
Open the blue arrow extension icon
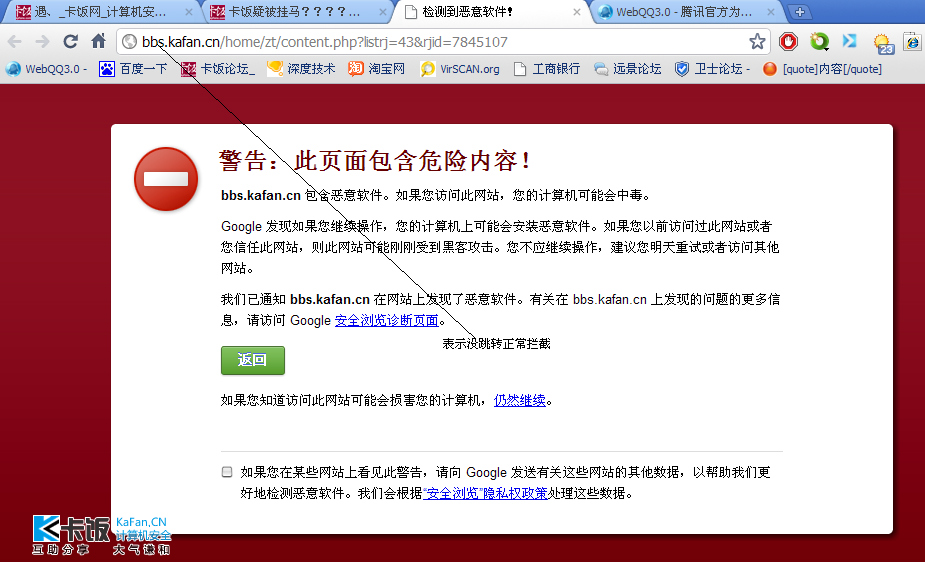(849, 41)
